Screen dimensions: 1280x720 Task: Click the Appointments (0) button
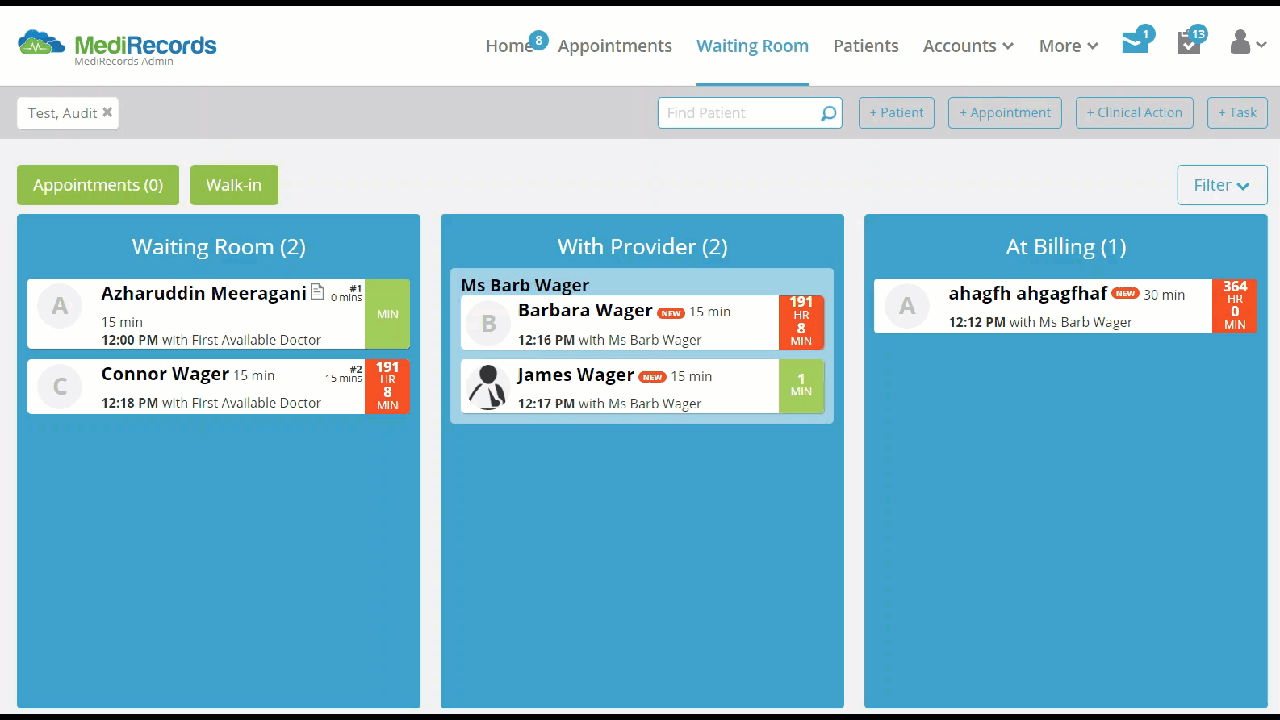[x=98, y=185]
